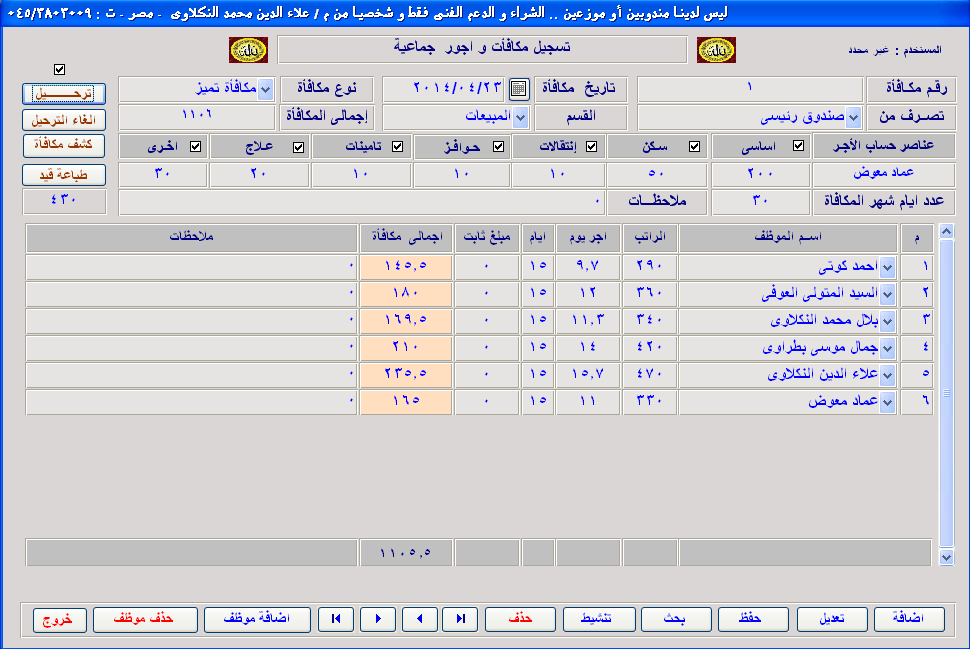The height and width of the screenshot is (649, 970).
Task: Click the gold emblem logo right of the title
Action: 716,50
